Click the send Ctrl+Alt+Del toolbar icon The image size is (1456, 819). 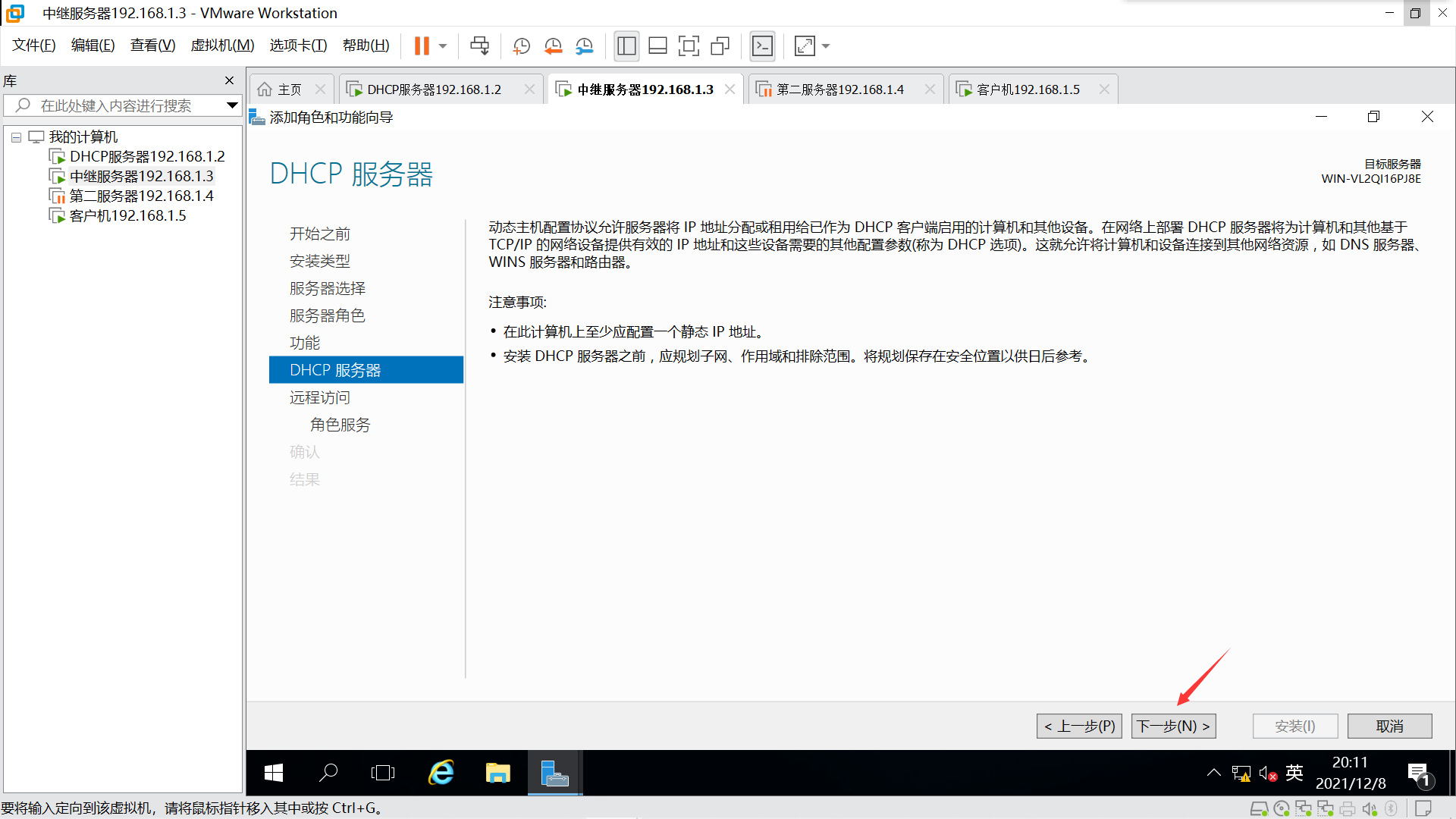479,46
